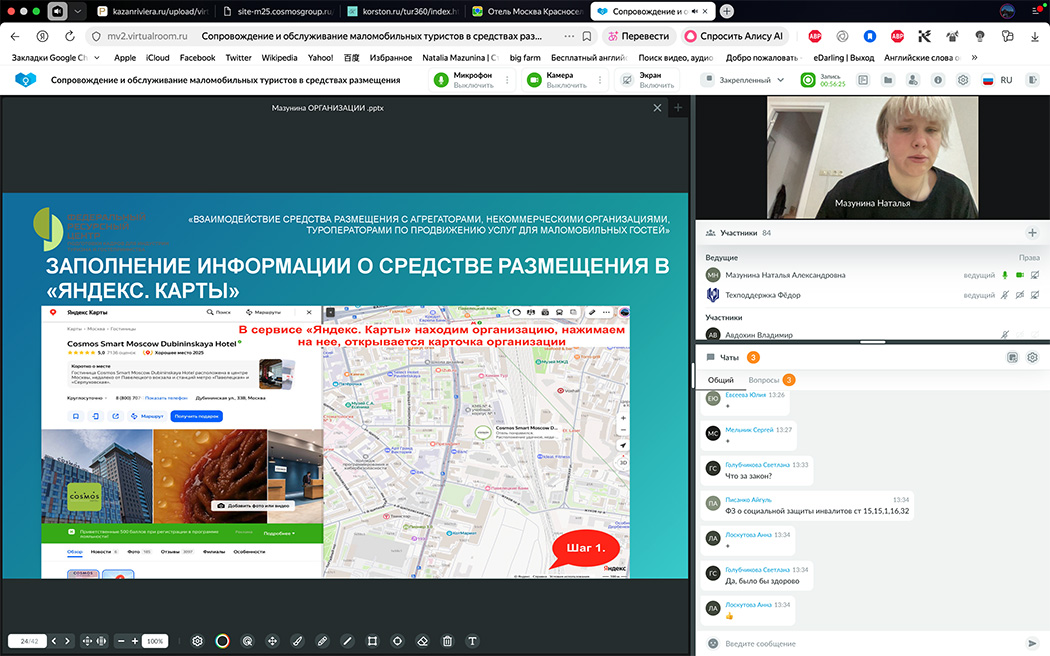1050x656 pixels.
Task: Open the drawing color wheel picker
Action: click(x=222, y=641)
